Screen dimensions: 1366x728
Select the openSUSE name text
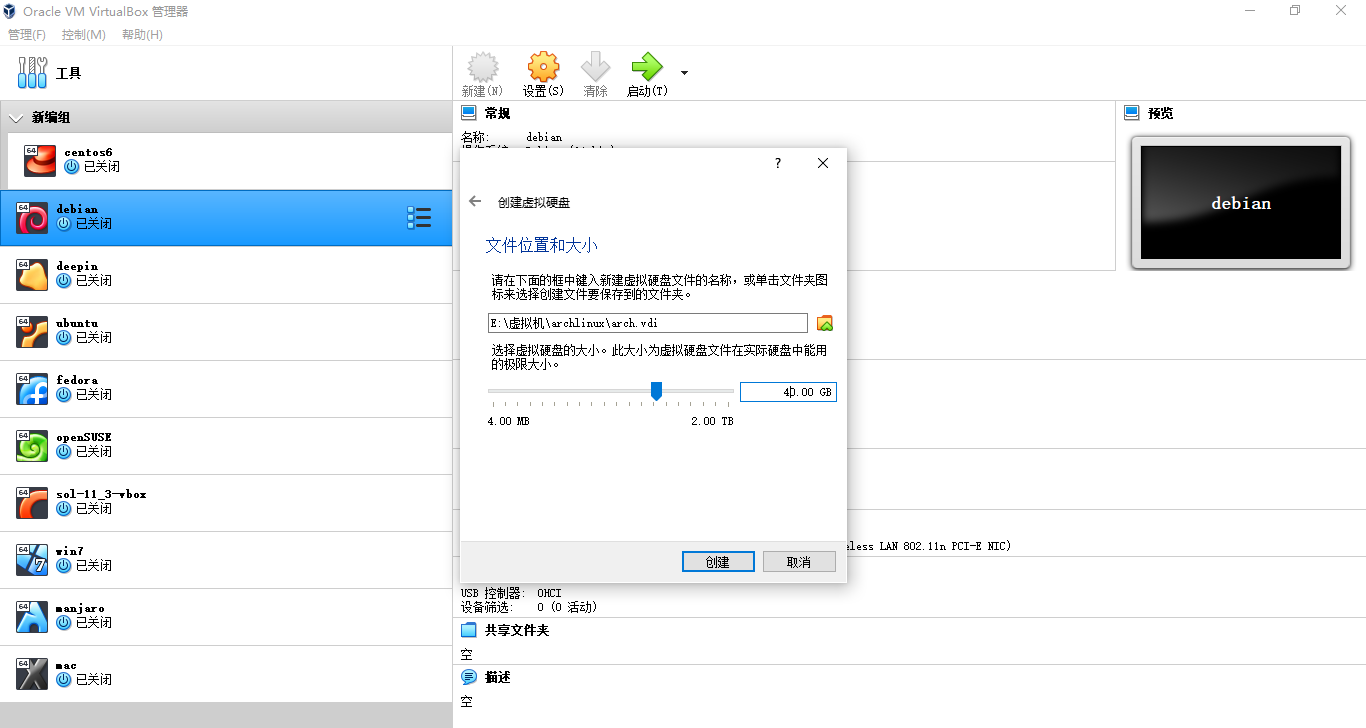[x=84, y=437]
